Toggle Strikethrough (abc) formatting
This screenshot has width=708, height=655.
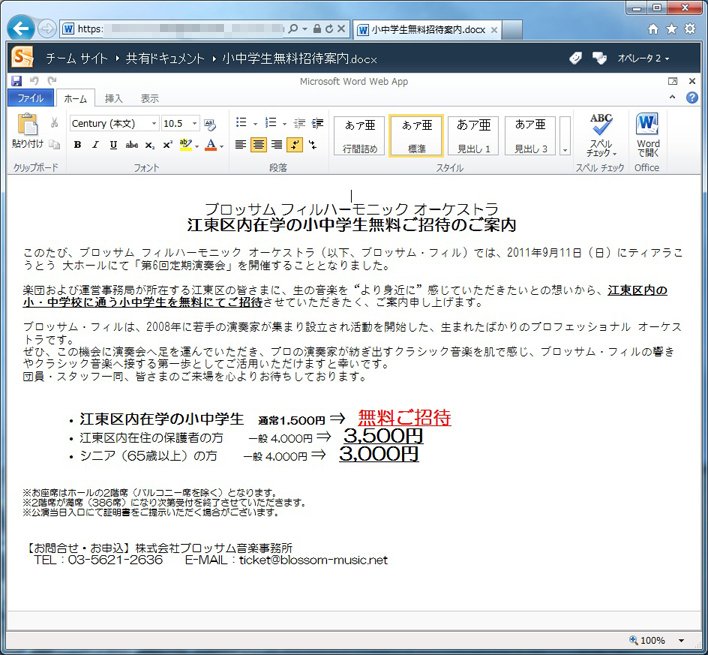pos(132,145)
